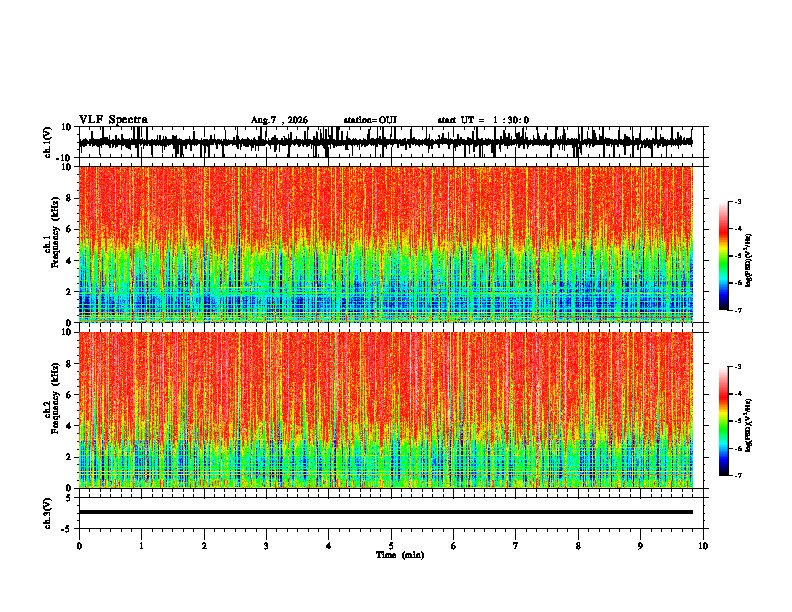This screenshot has height=612, width=792.
Task: Click the "3" tick on the Time axis
Action: click(x=266, y=546)
